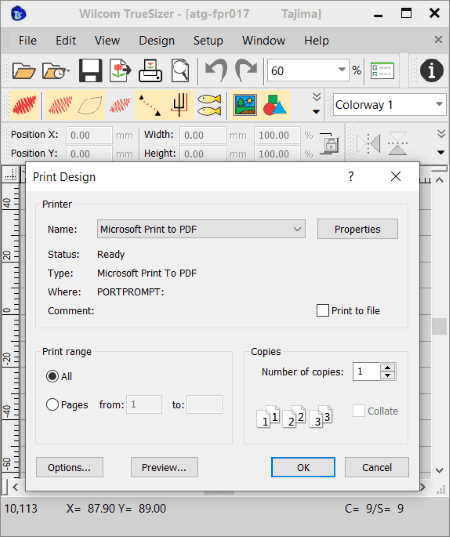The height and width of the screenshot is (537, 450).
Task: Cancel the Print Design dialog
Action: (377, 467)
